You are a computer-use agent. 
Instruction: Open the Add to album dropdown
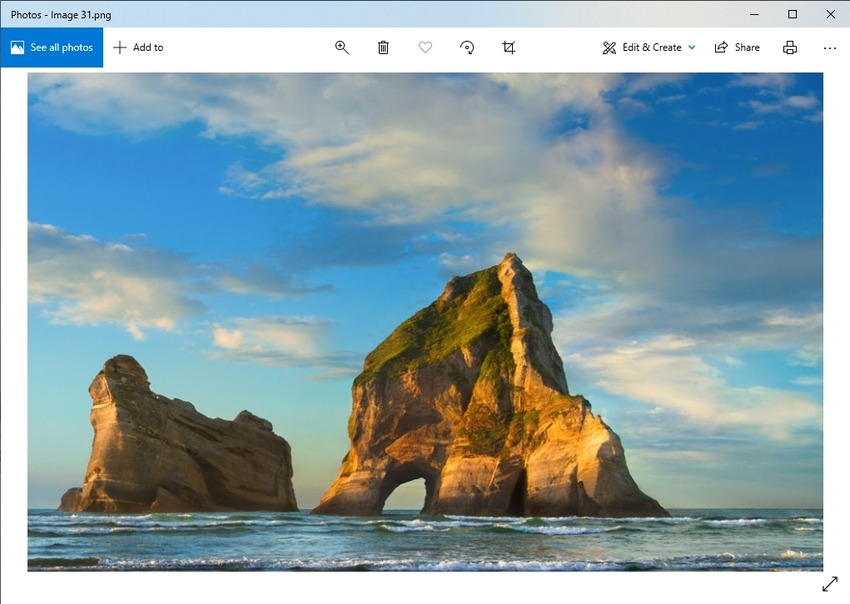139,47
